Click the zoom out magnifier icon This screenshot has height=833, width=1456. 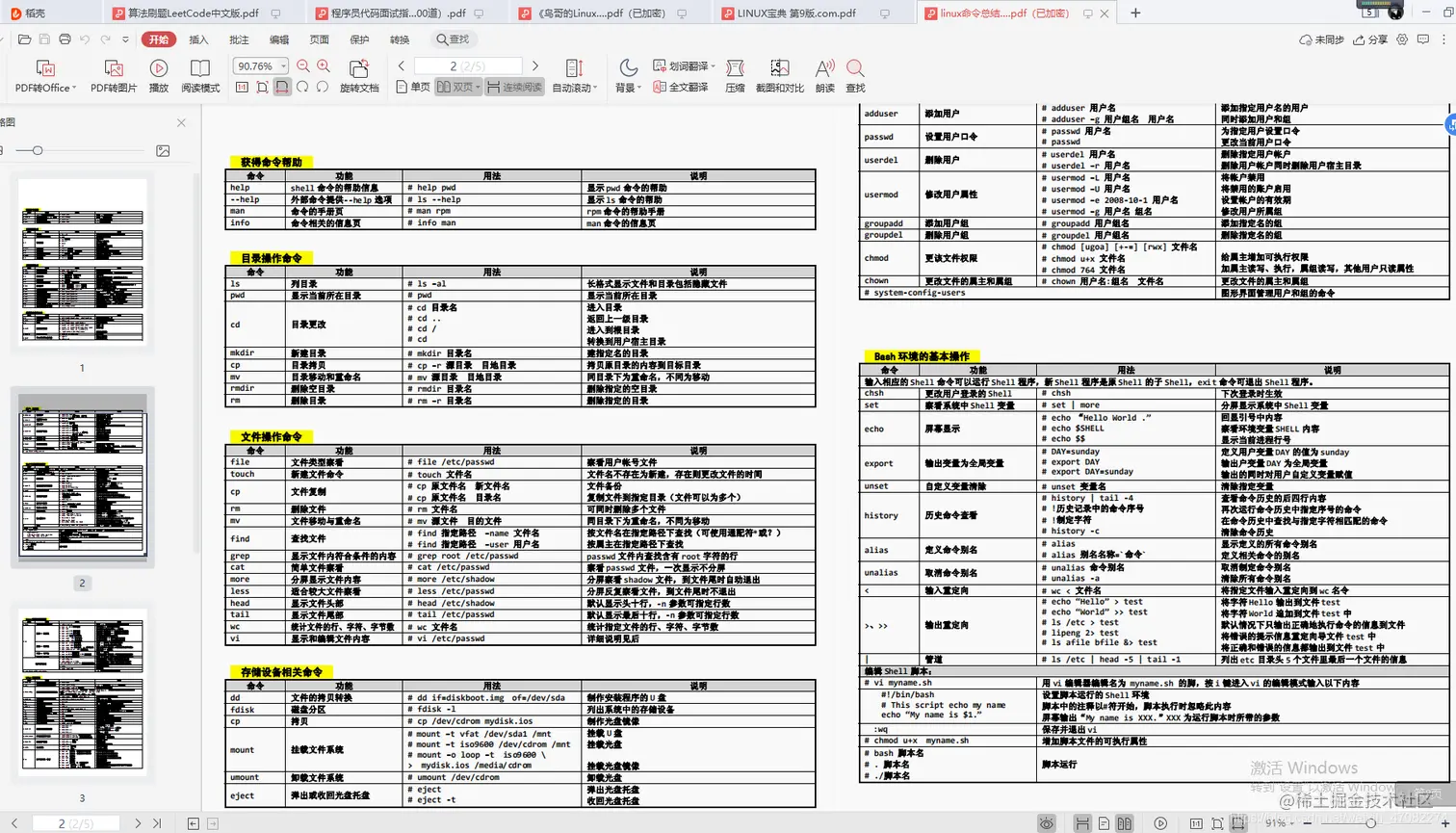tap(303, 66)
